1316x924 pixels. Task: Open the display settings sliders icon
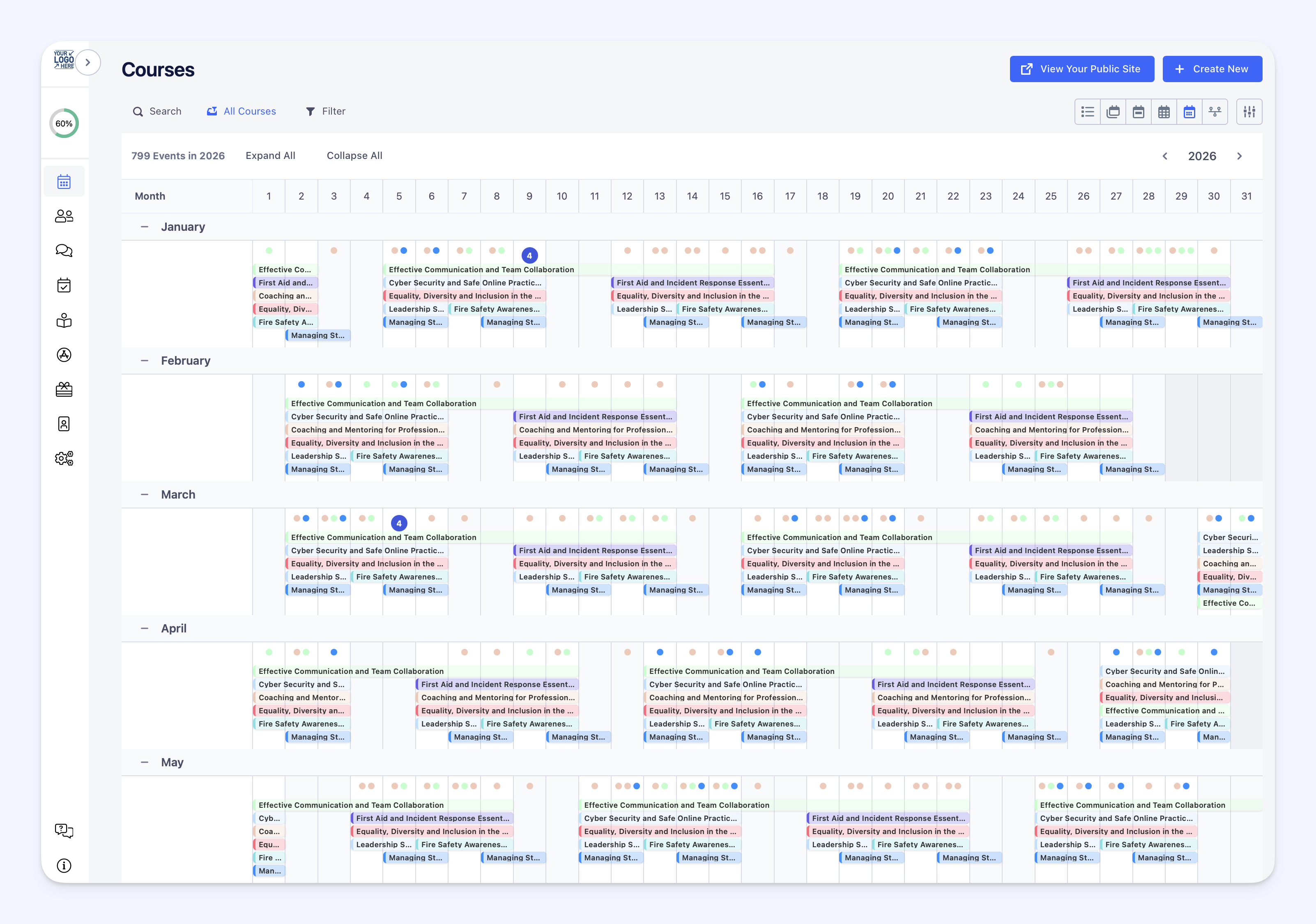click(x=1249, y=112)
